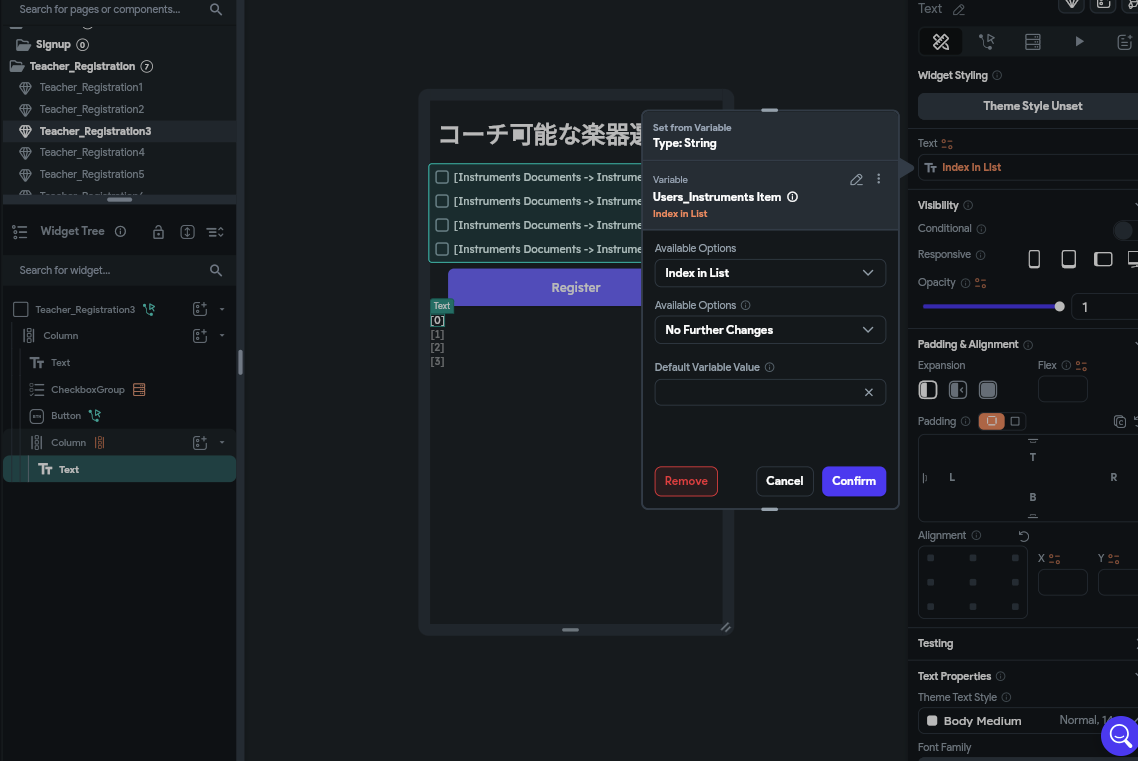Click the Widget Tree info icon

[120, 231]
